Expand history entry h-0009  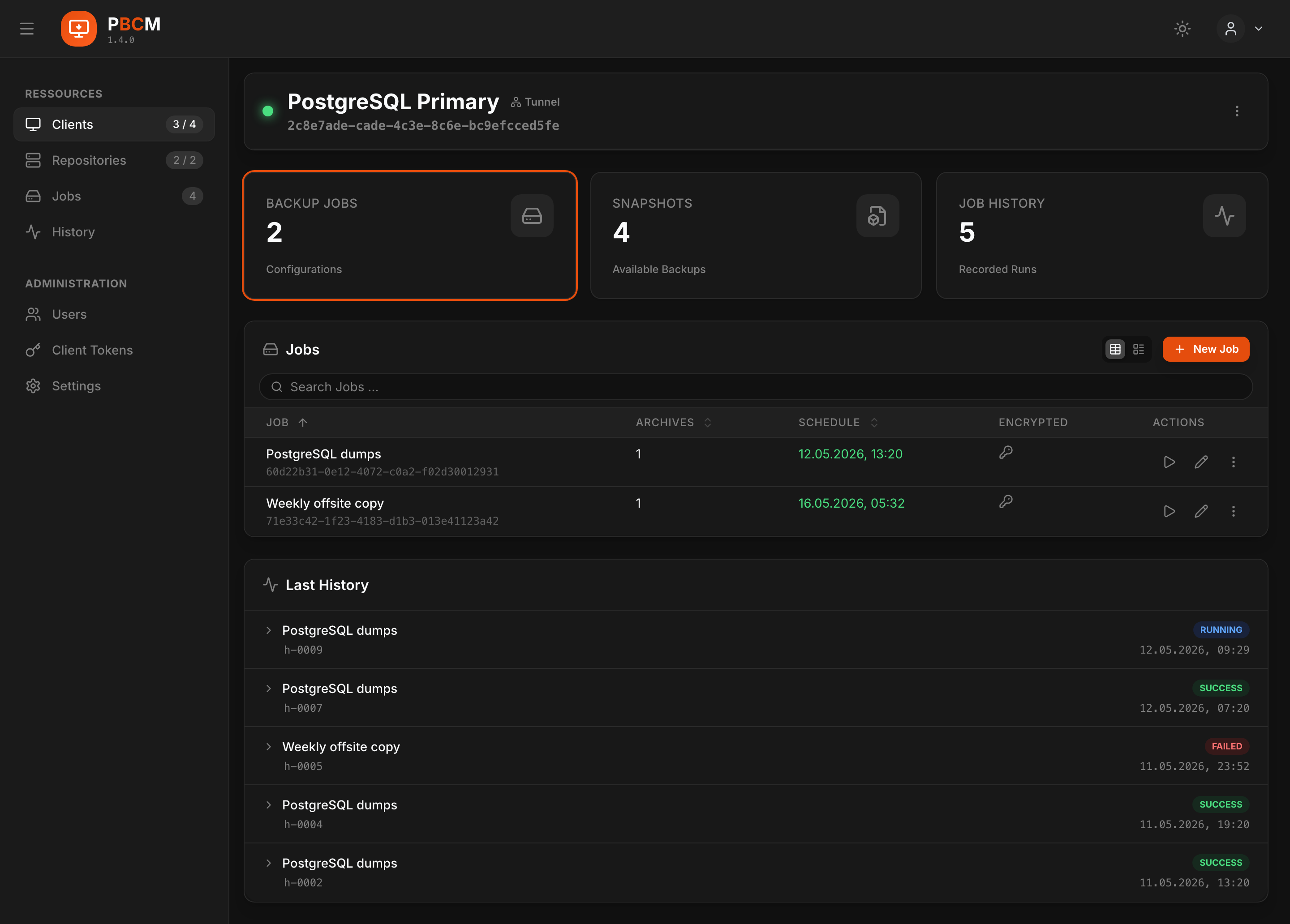point(268,630)
